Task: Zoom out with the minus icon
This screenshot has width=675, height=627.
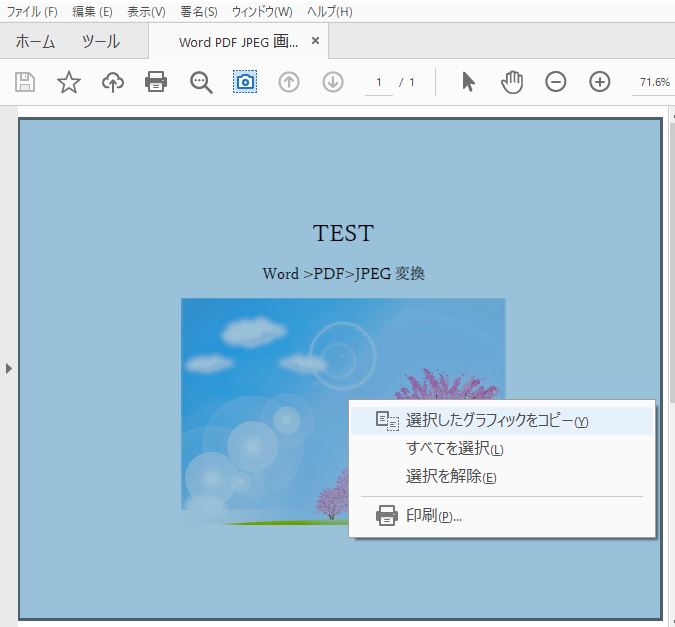Action: pyautogui.click(x=556, y=82)
